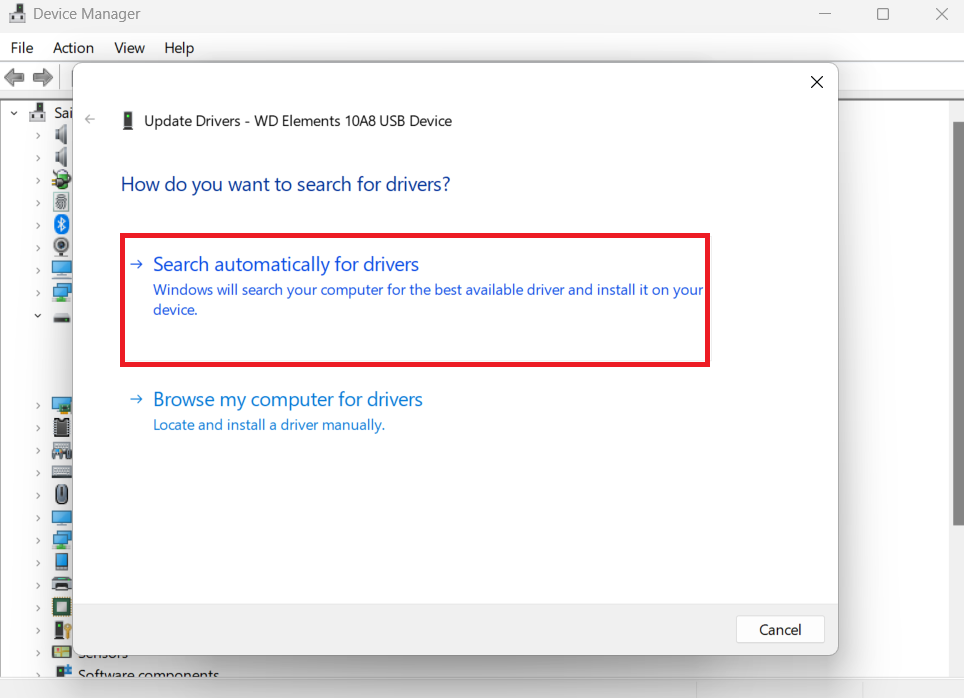964x698 pixels.
Task: Select the Processors CPU icon
Action: click(61, 607)
